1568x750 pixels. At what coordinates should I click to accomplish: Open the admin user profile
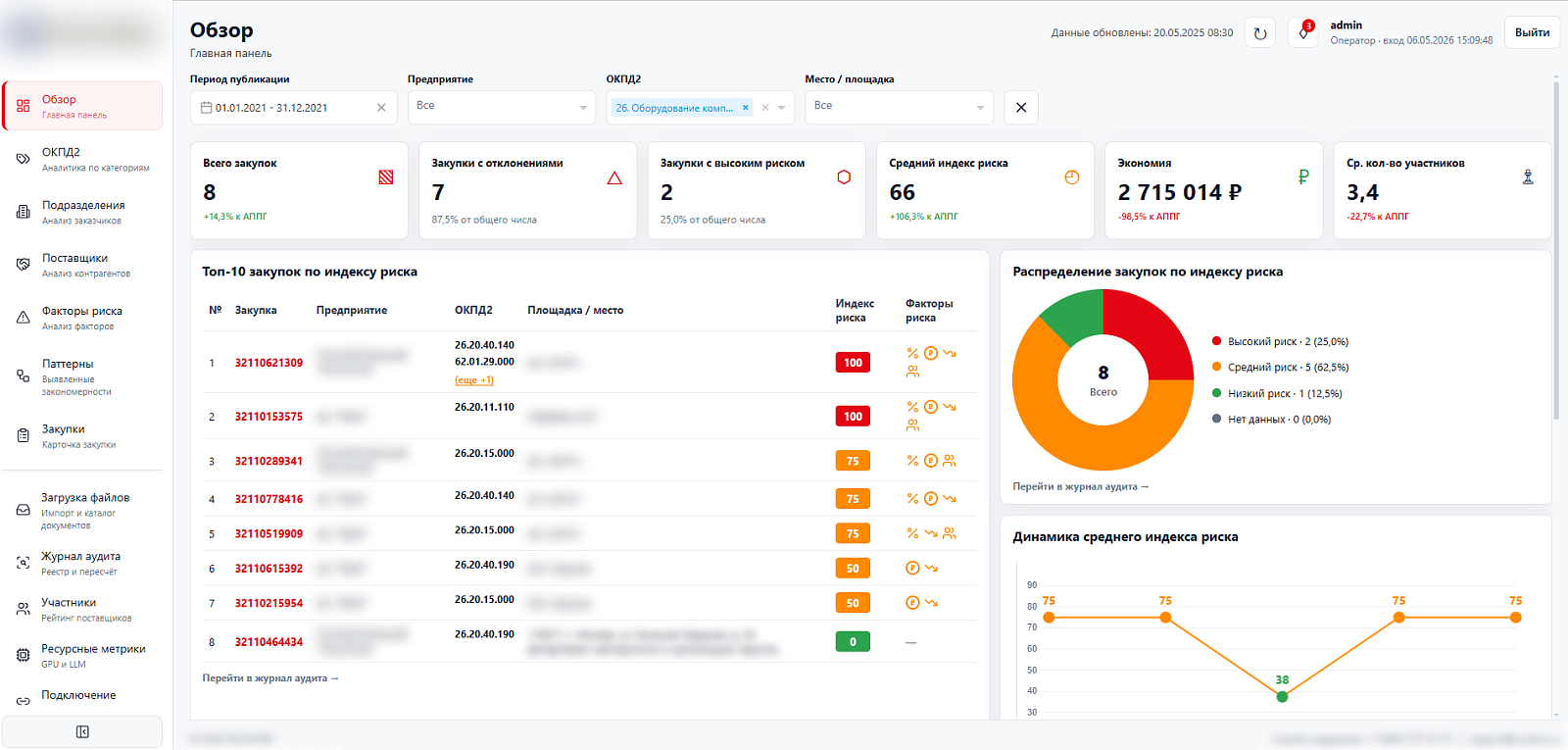(x=1411, y=32)
